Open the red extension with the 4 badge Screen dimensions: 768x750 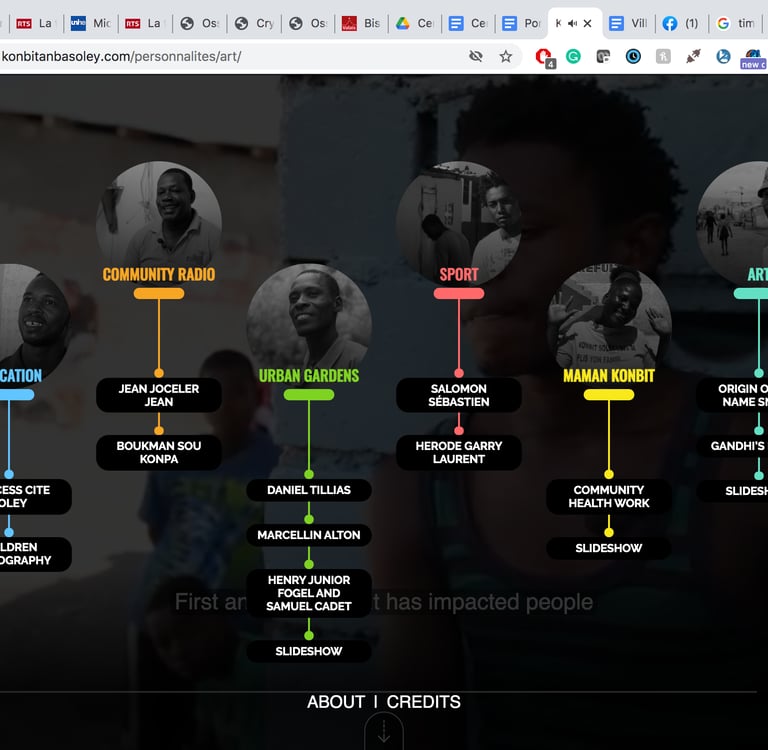pyautogui.click(x=544, y=57)
